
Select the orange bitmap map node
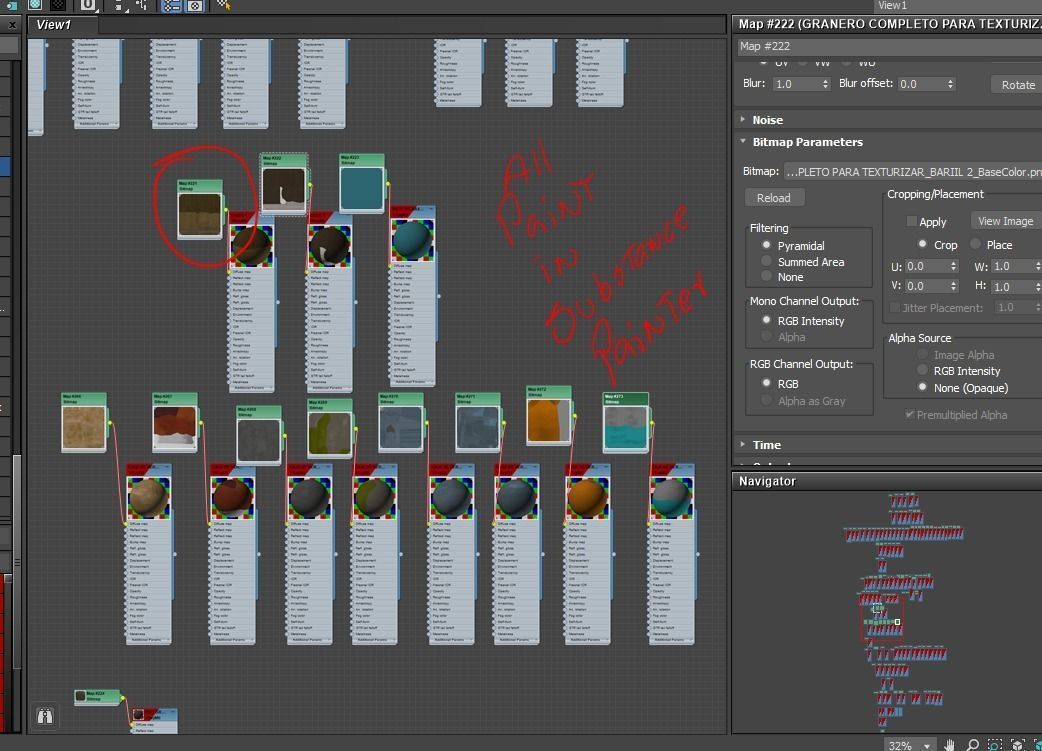coord(548,416)
